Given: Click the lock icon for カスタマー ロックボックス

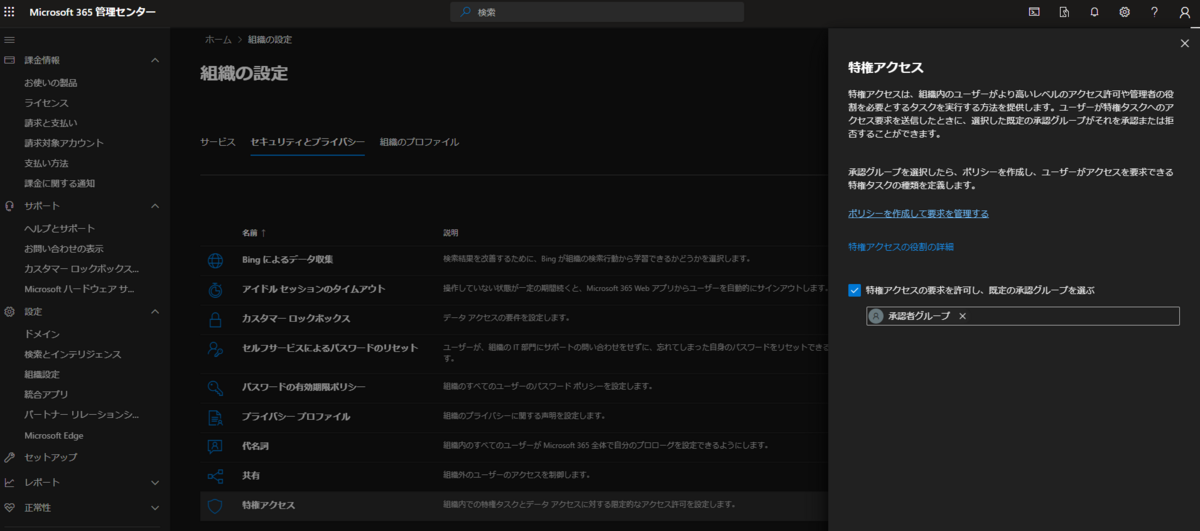Looking at the screenshot, I should (x=215, y=319).
